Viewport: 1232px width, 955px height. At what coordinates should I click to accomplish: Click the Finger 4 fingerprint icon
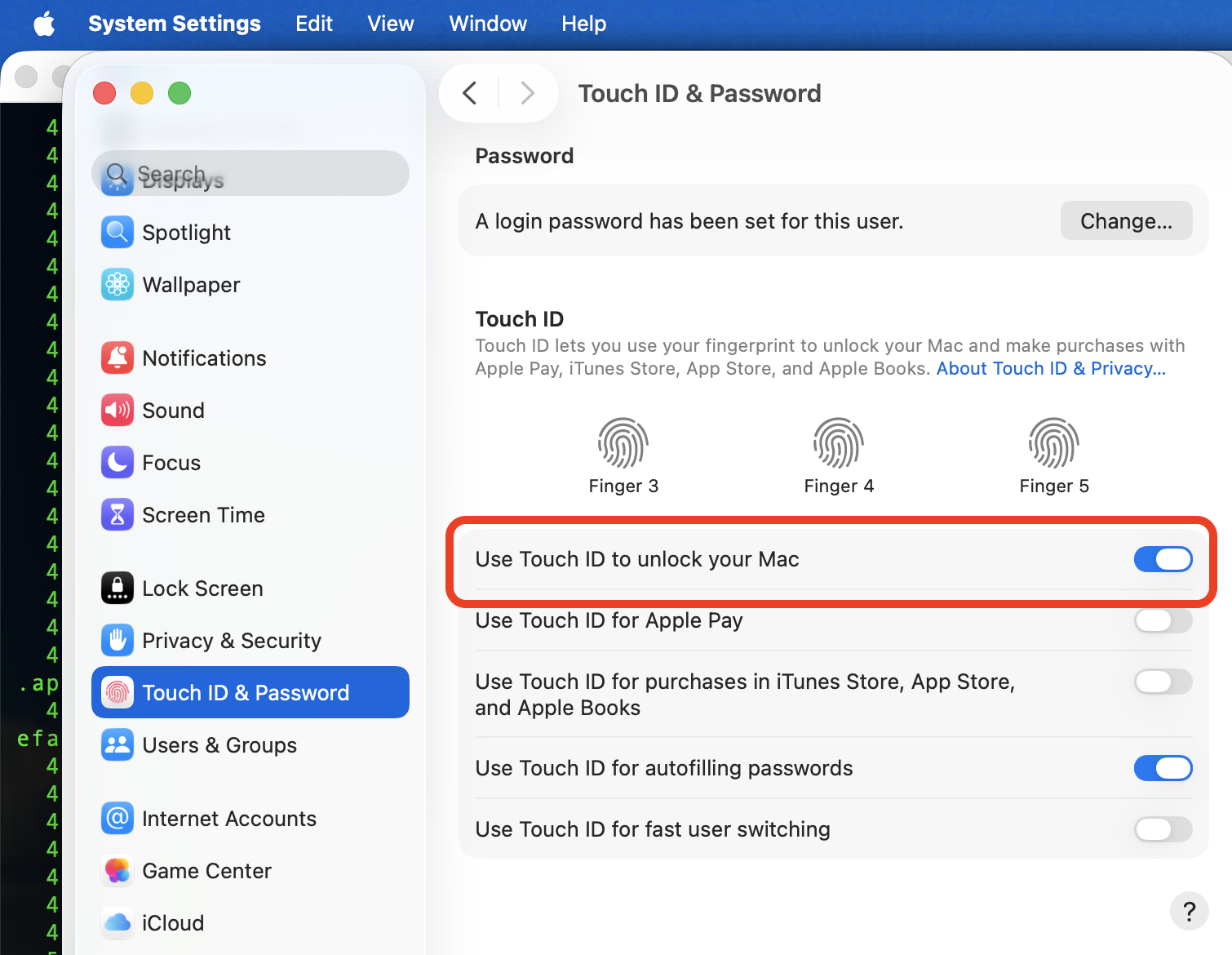838,444
